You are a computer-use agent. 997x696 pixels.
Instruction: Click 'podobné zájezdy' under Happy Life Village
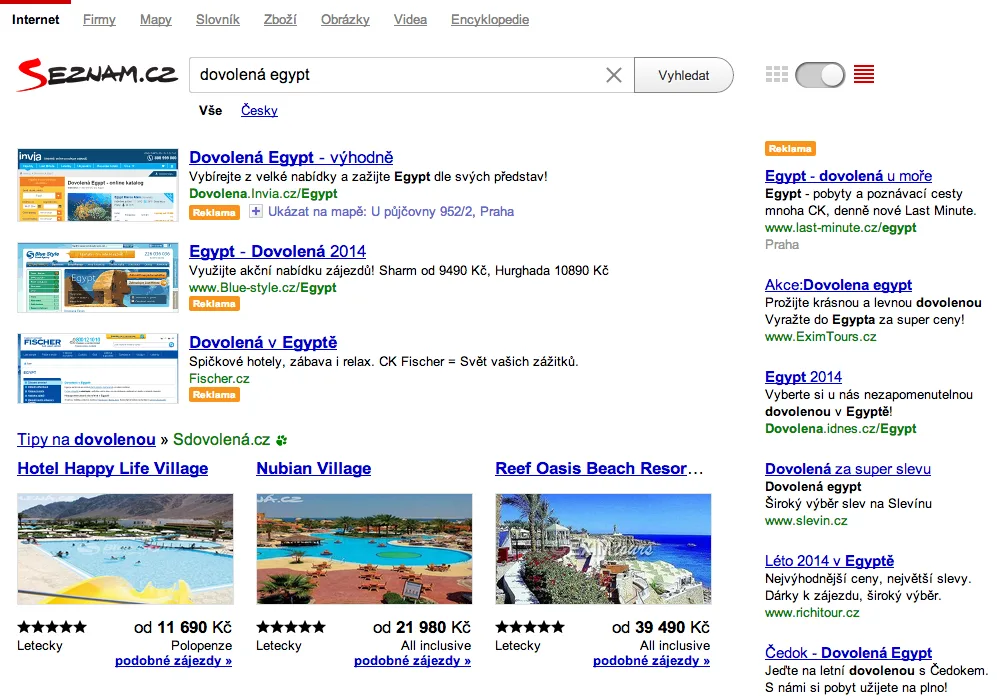click(x=174, y=660)
